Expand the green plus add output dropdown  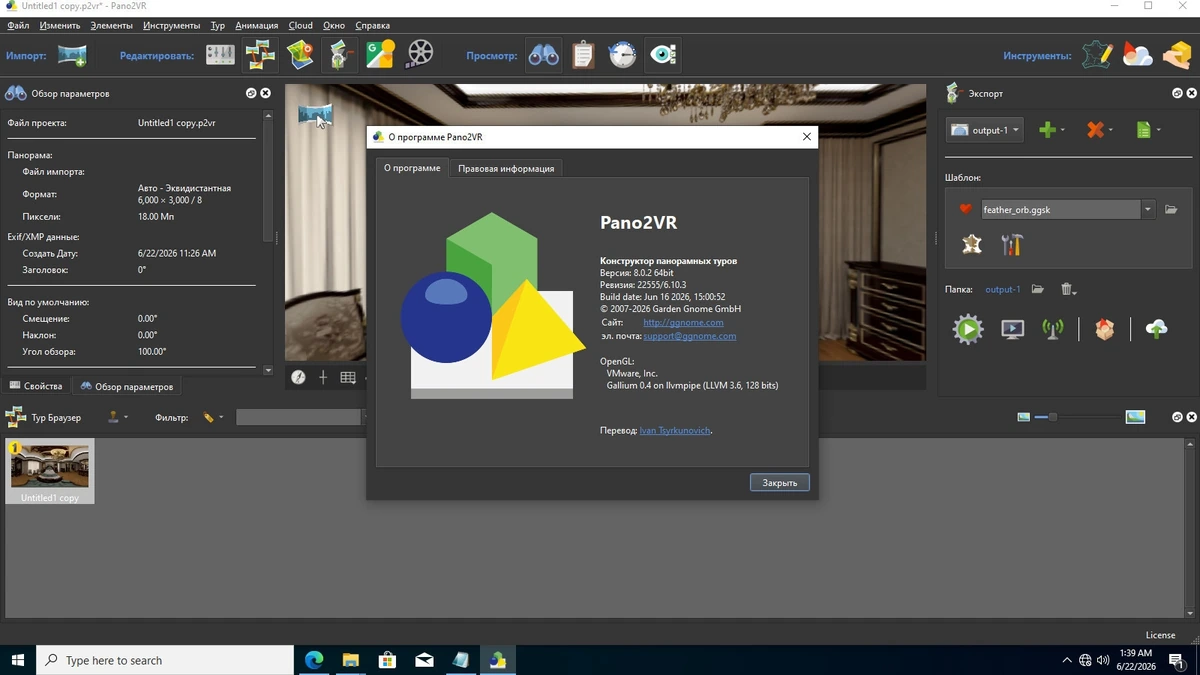pos(1052,130)
